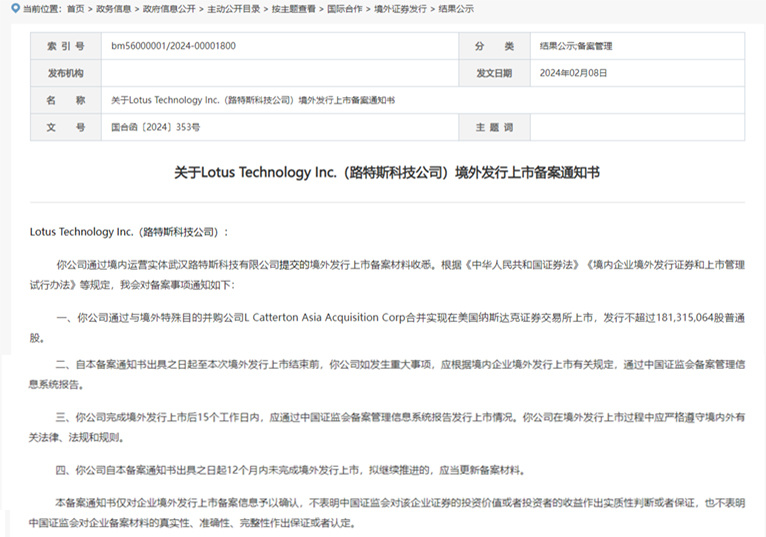Click paragraph mentioning 武汉路特斯科技有限公司
766x537 pixels.
(x=387, y=275)
